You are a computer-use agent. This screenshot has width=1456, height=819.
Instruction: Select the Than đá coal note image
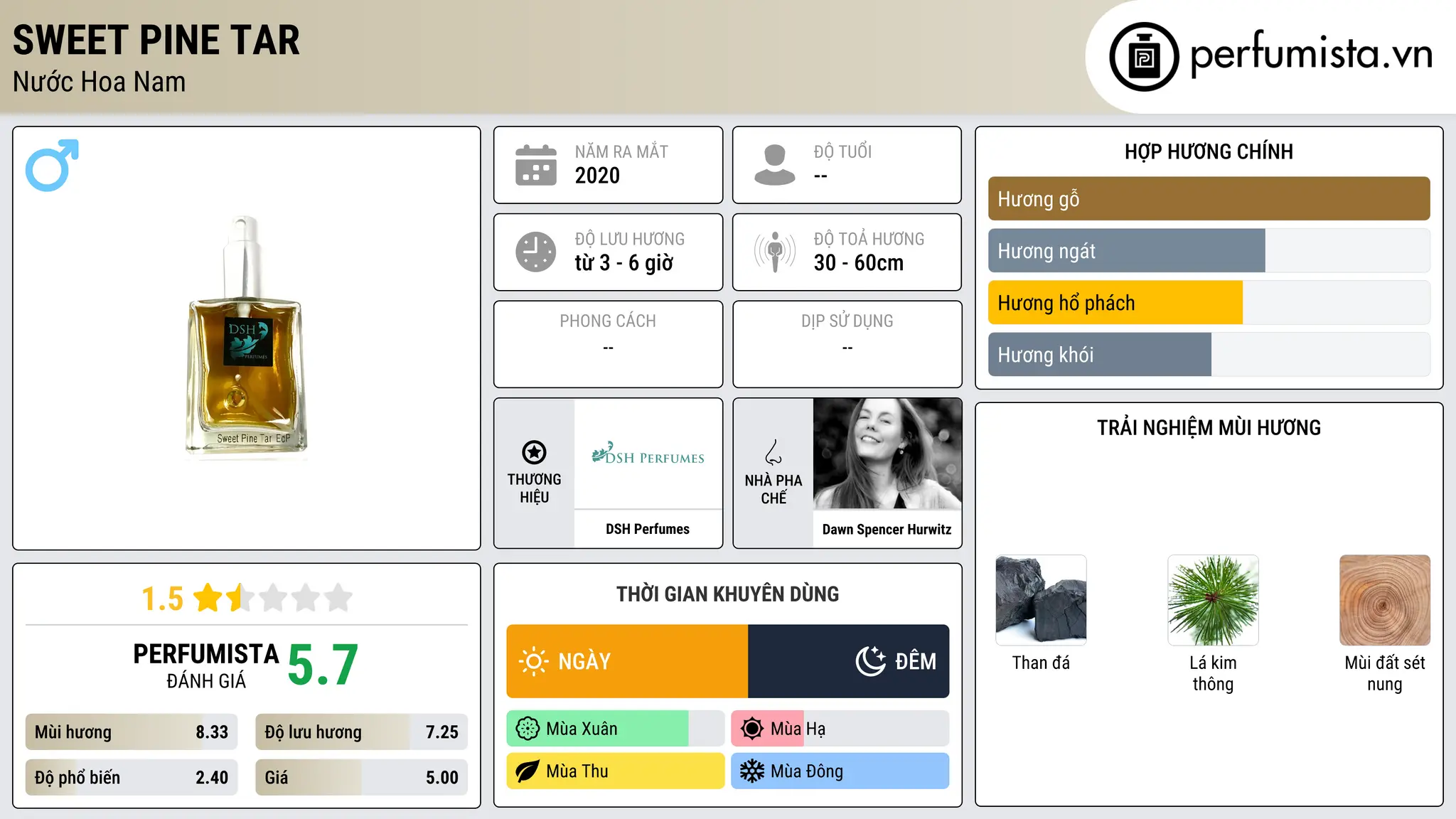point(1041,600)
